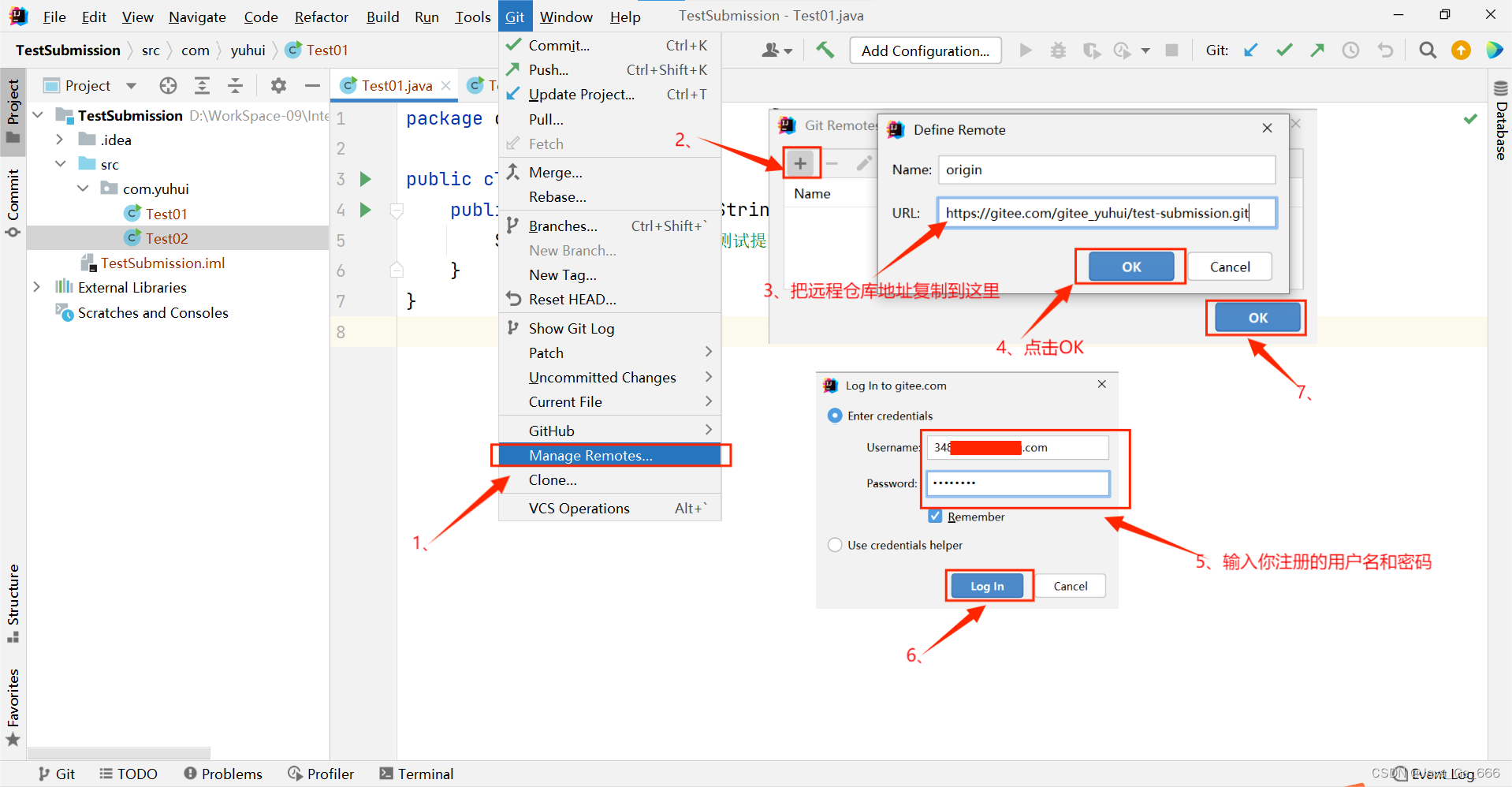The height and width of the screenshot is (787, 1512).
Task: Click Run with Coverage icon
Action: 1091,50
